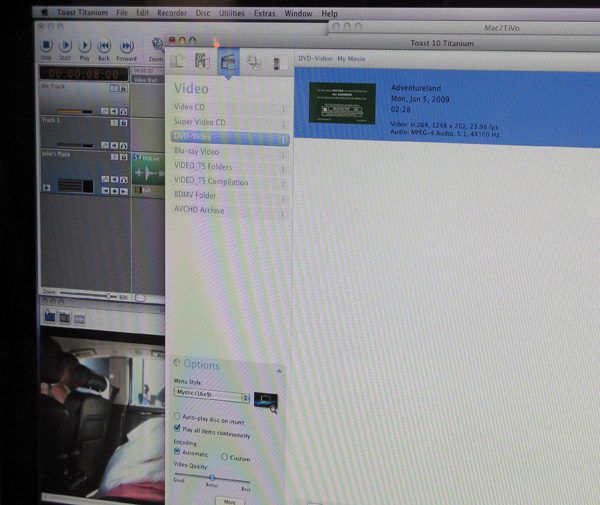Open the Help menu

[329, 14]
